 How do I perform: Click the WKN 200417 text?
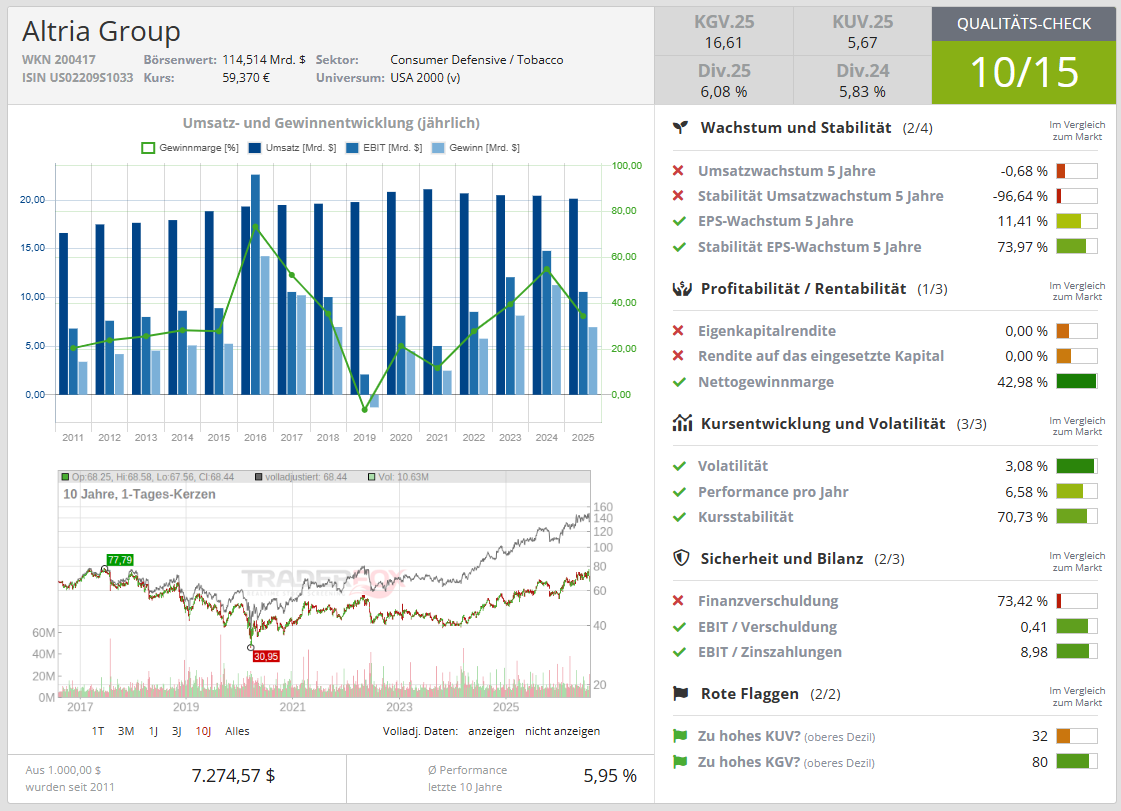[x=59, y=60]
